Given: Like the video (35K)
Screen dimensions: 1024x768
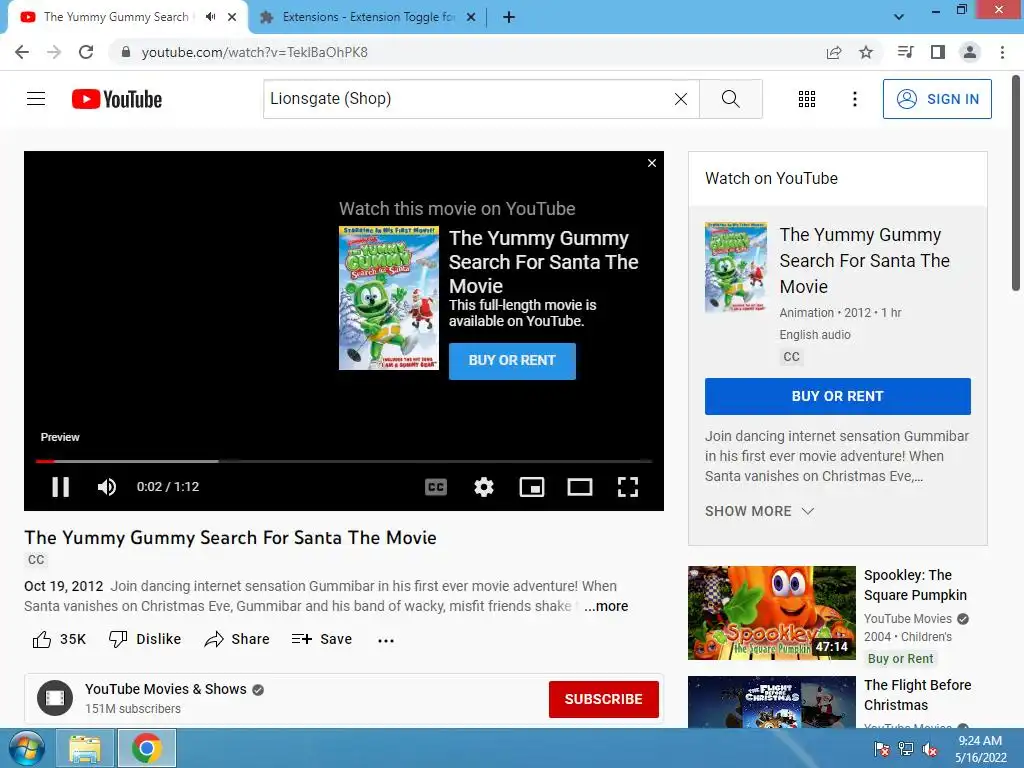Looking at the screenshot, I should pos(59,639).
